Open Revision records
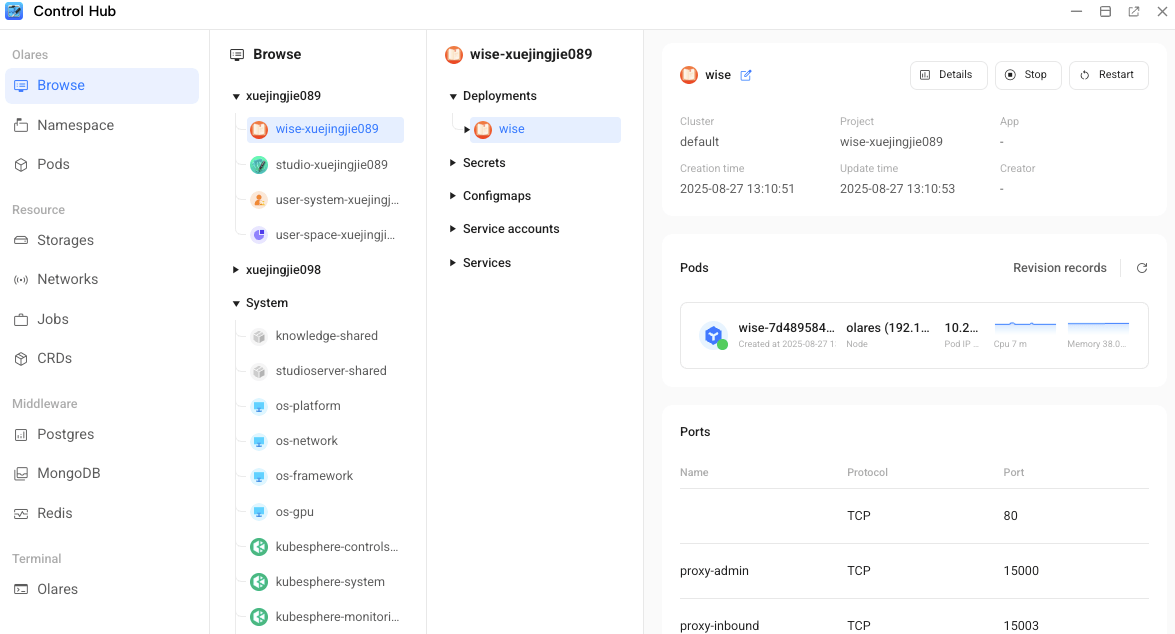The width and height of the screenshot is (1175, 634). pyautogui.click(x=1059, y=268)
